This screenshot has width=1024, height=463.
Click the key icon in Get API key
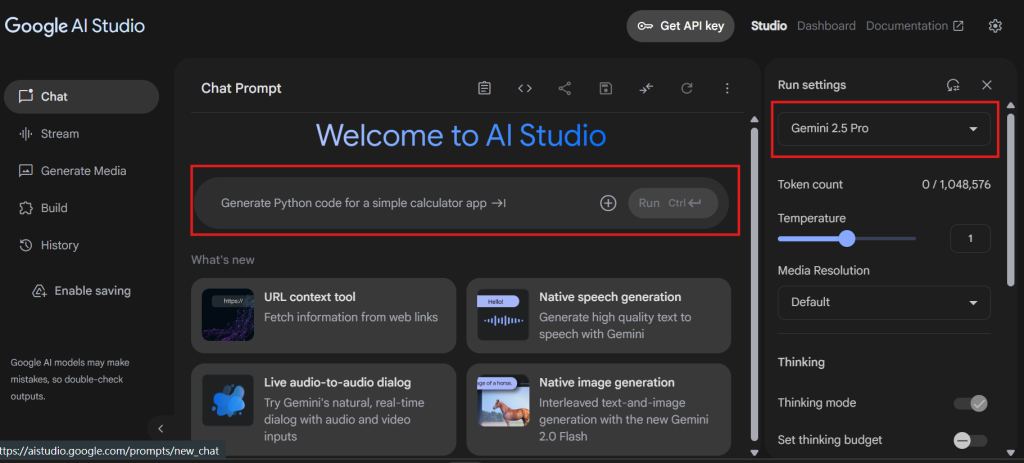pos(645,26)
